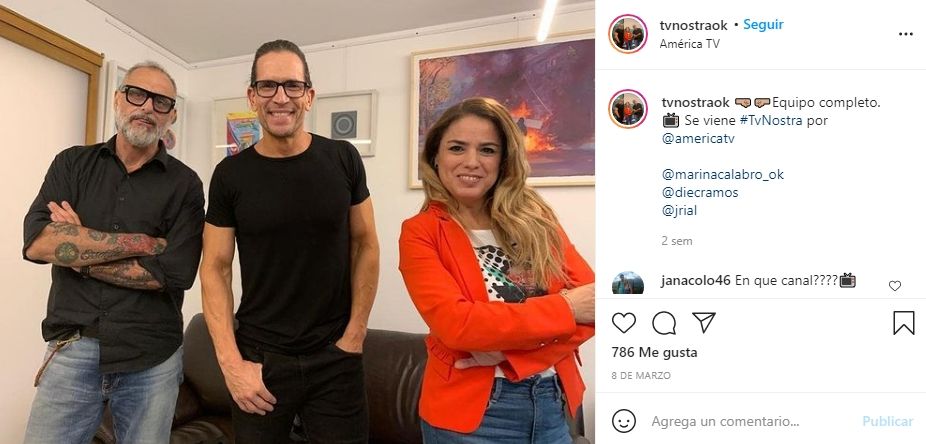Share the post via paper plane icon
926x444 pixels.
(704, 322)
